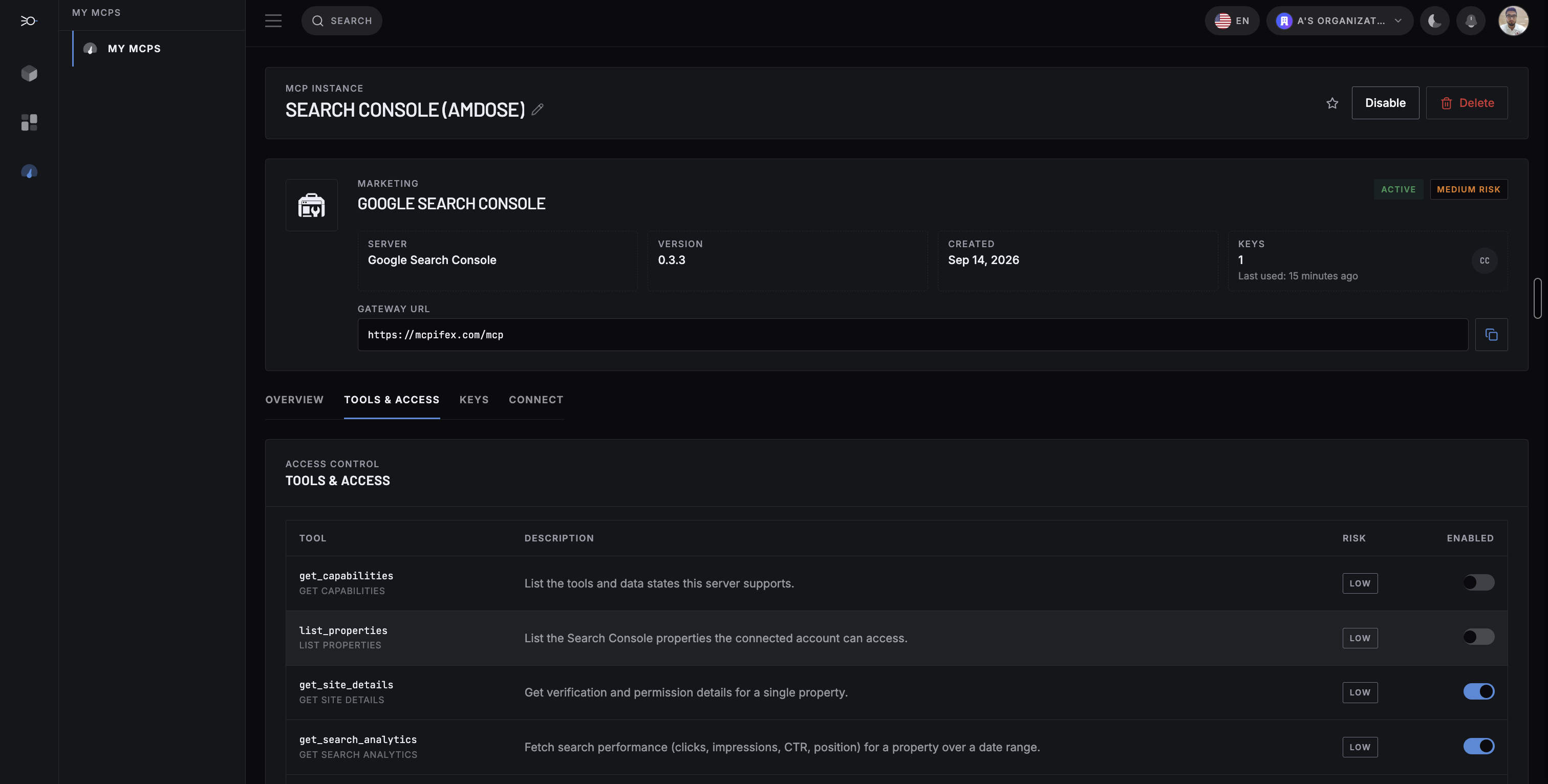Screen dimensions: 1548x784
Task: Click the pencil icon to rename instance
Action: coord(537,110)
